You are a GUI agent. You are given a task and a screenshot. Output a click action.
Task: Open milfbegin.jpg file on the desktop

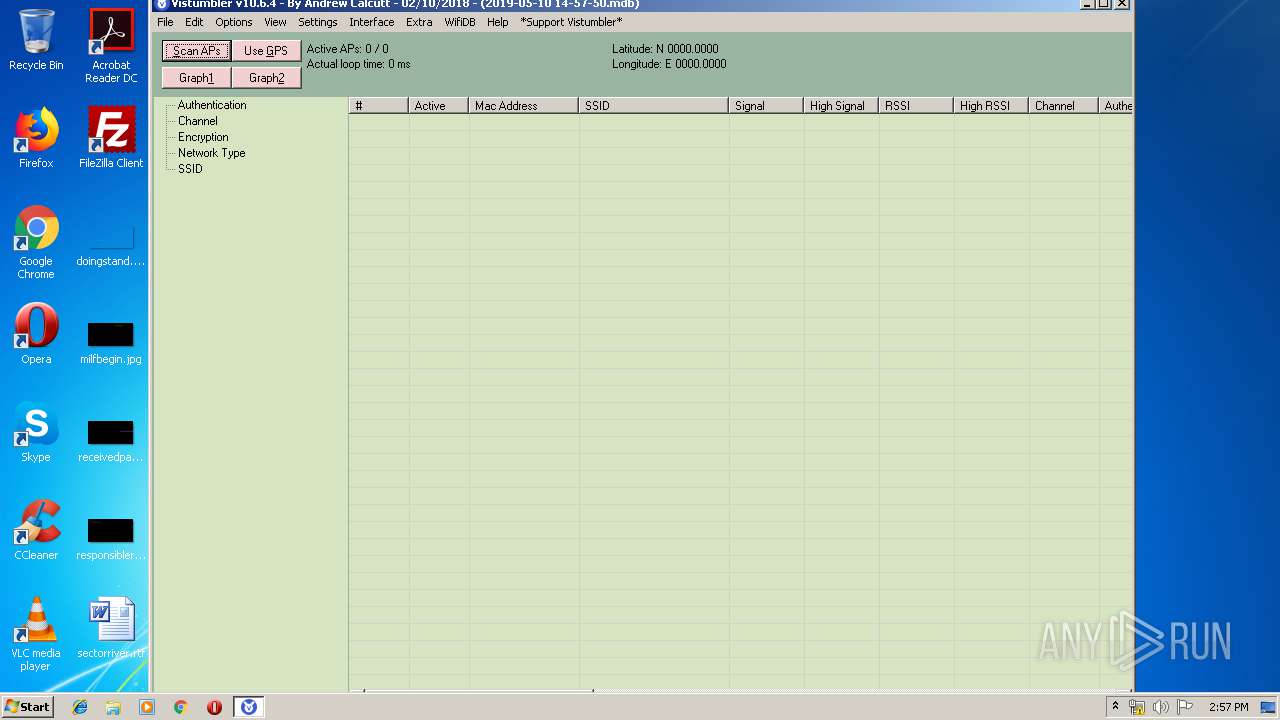pos(111,344)
